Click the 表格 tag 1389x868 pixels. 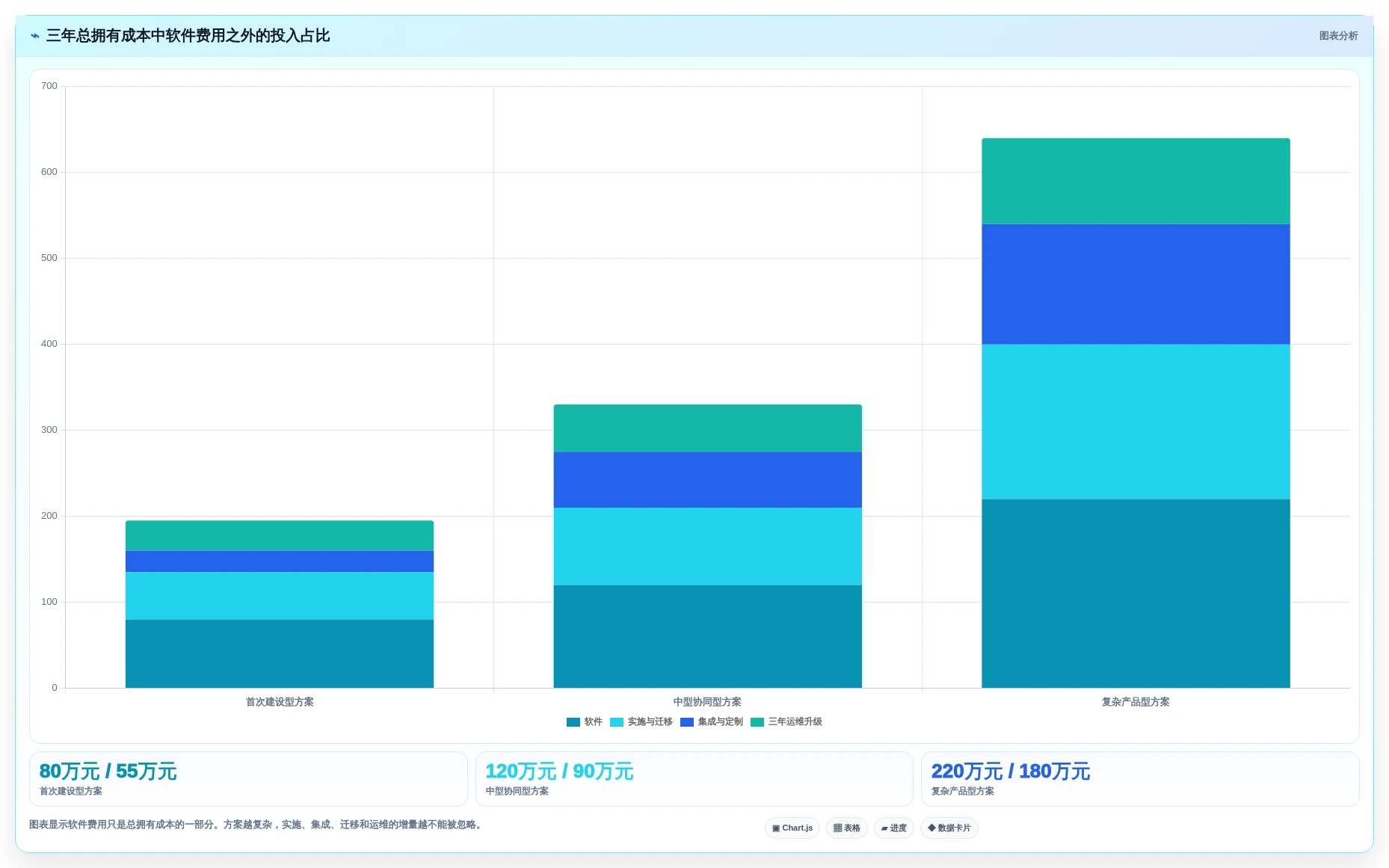tap(847, 828)
